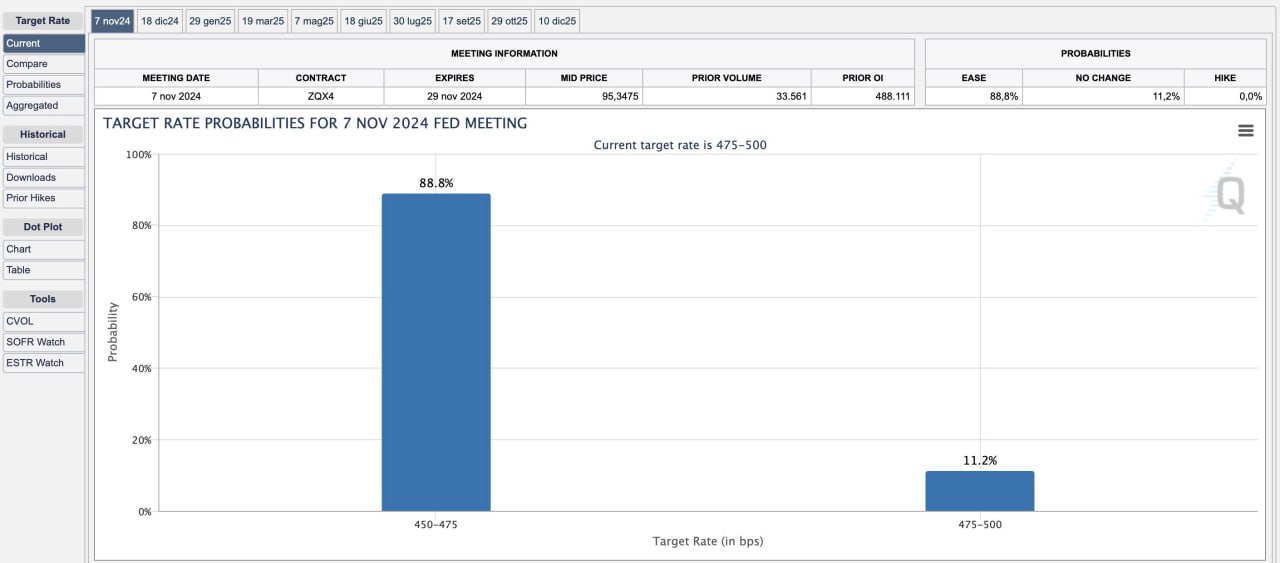Open the Historical data page

(x=43, y=157)
